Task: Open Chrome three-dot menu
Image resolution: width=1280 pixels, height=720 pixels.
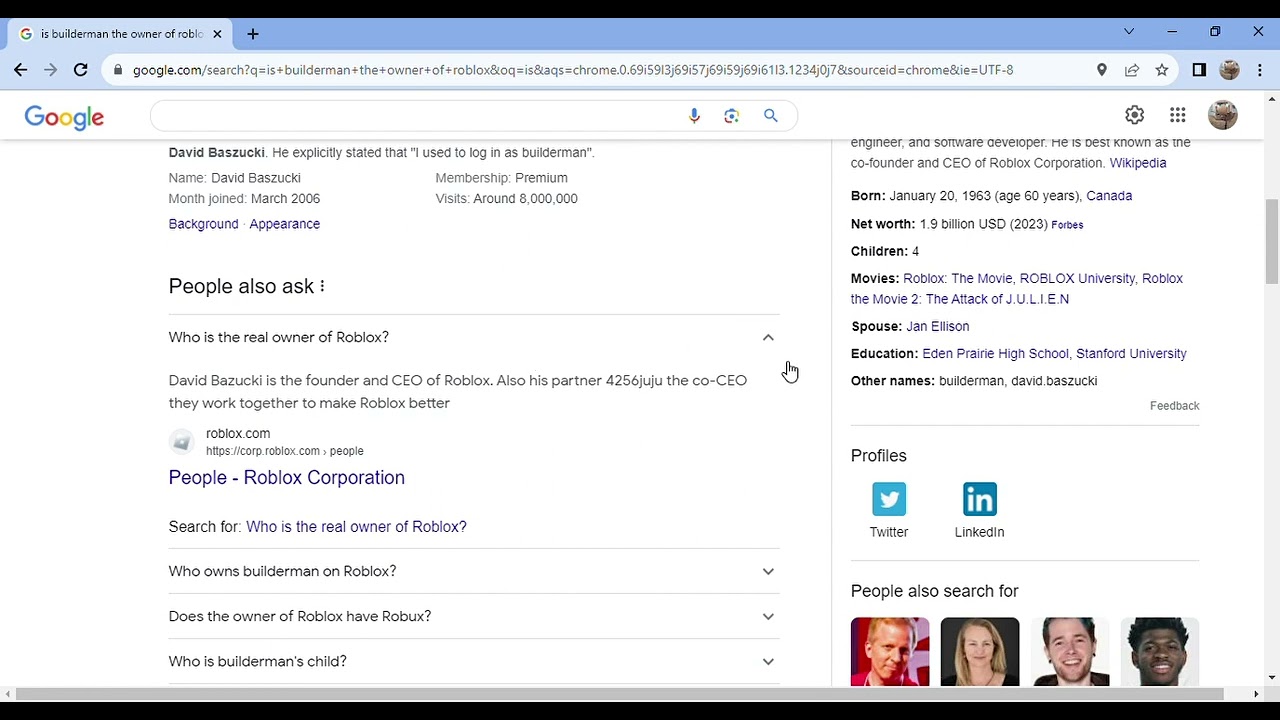Action: pyautogui.click(x=1260, y=70)
